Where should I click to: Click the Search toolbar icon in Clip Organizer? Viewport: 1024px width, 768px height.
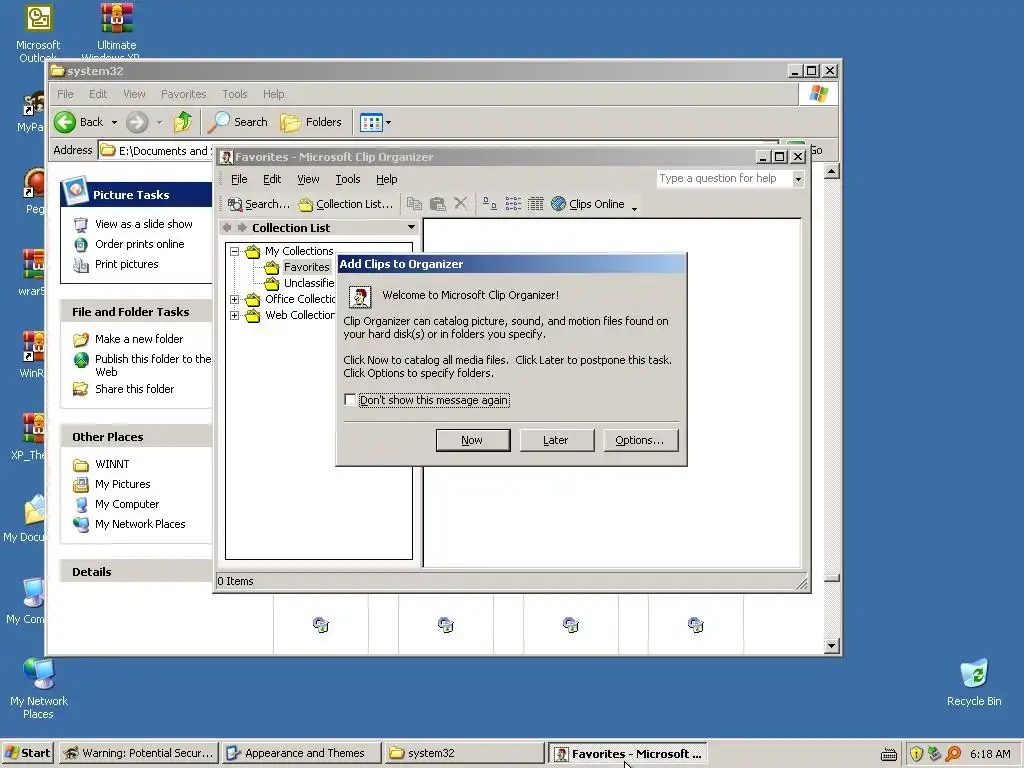point(259,204)
